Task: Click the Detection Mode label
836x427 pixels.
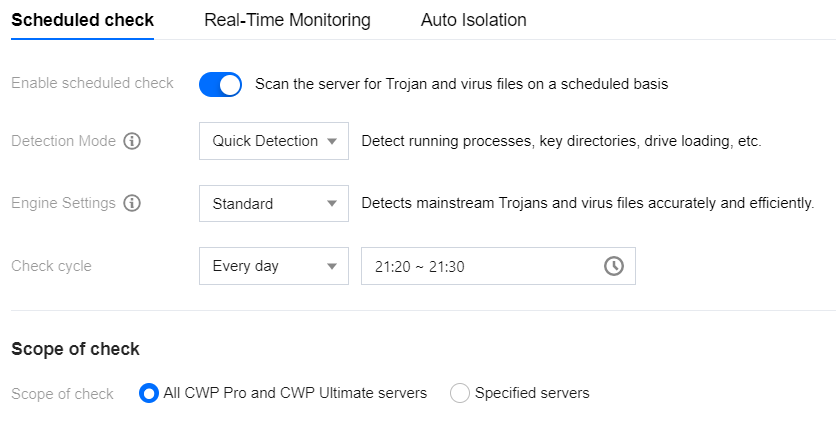Action: click(x=63, y=141)
